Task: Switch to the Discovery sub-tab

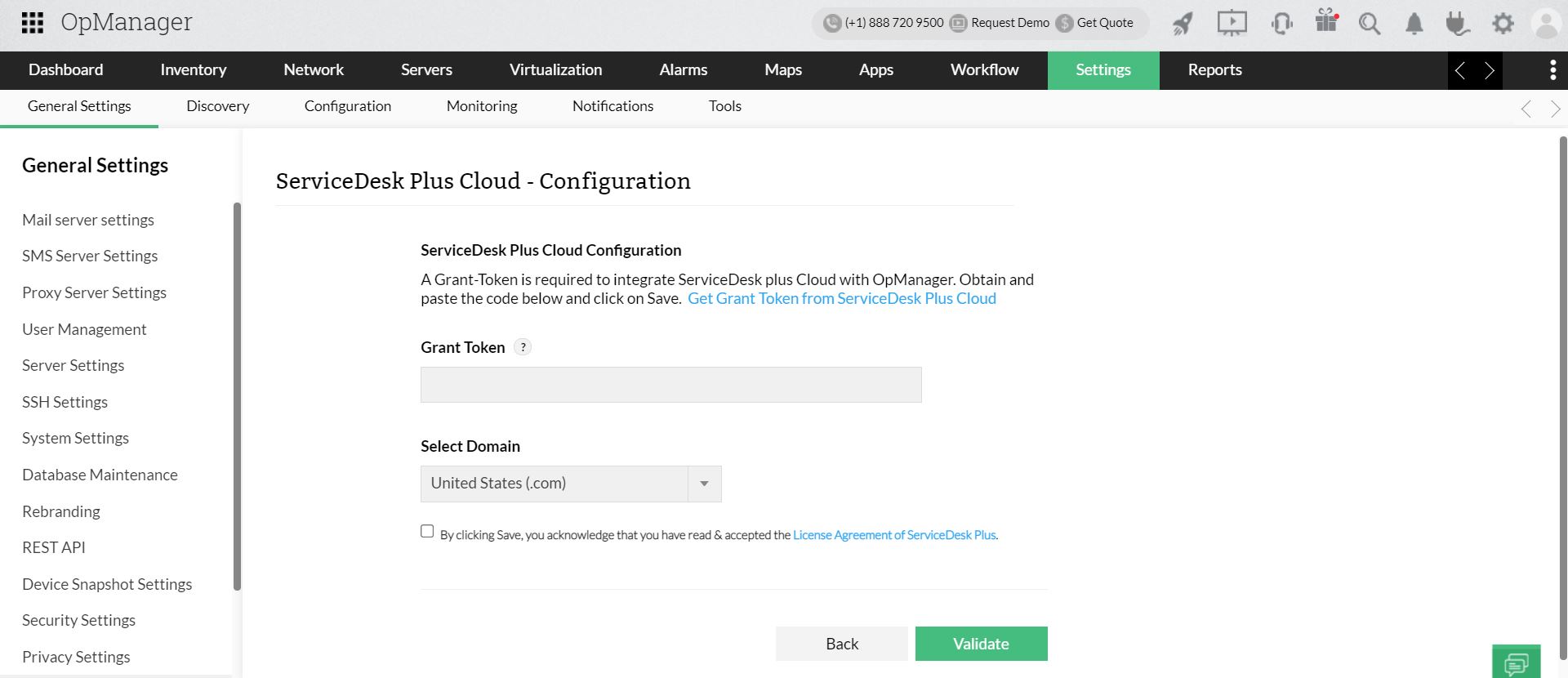Action: coord(217,106)
